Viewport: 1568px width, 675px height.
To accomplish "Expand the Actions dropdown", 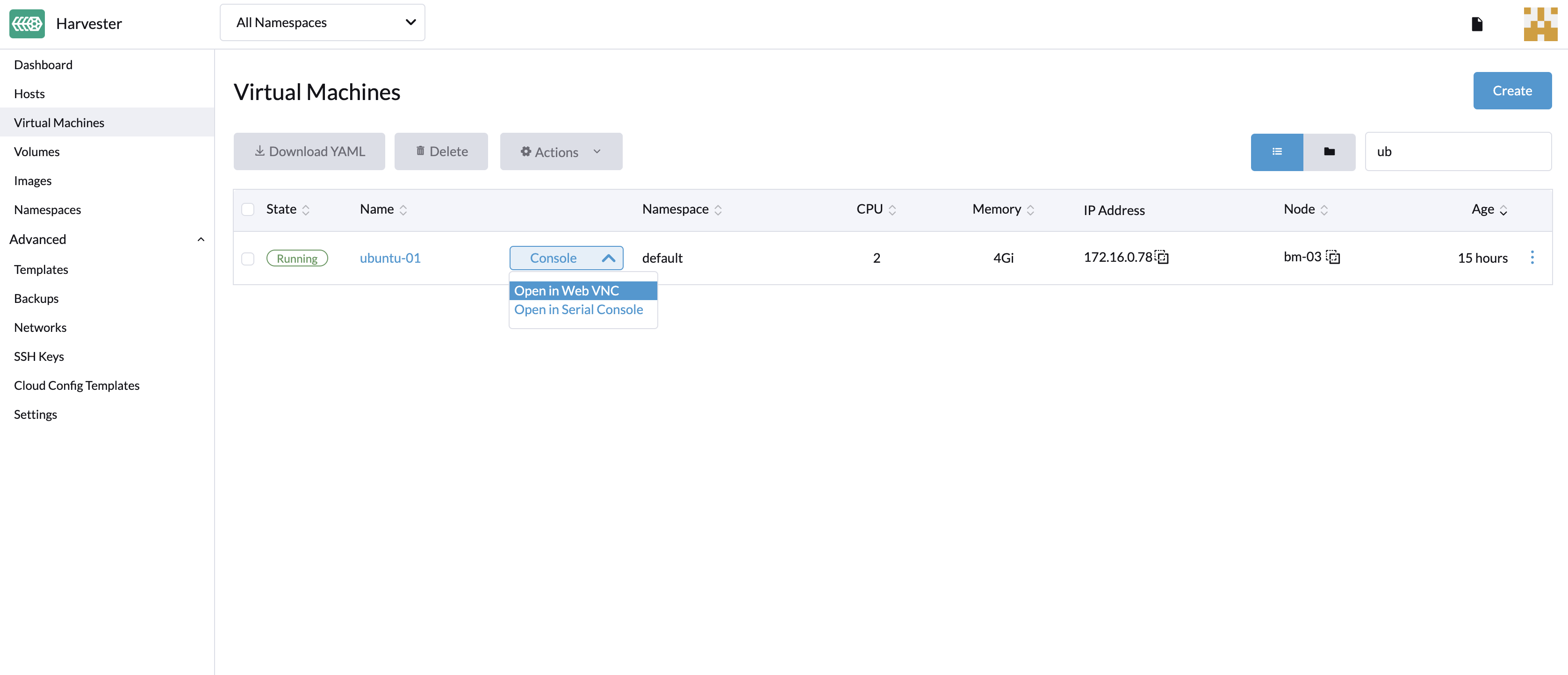I will coord(561,151).
